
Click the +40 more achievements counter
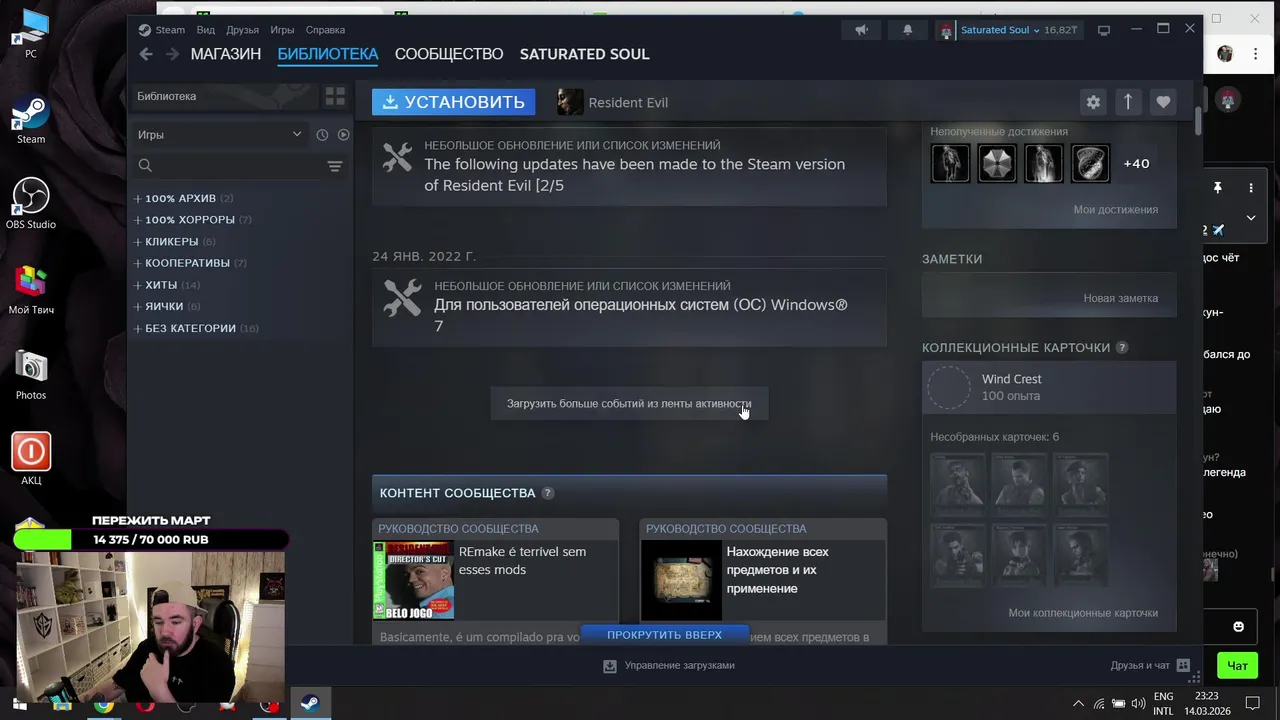click(x=1136, y=163)
